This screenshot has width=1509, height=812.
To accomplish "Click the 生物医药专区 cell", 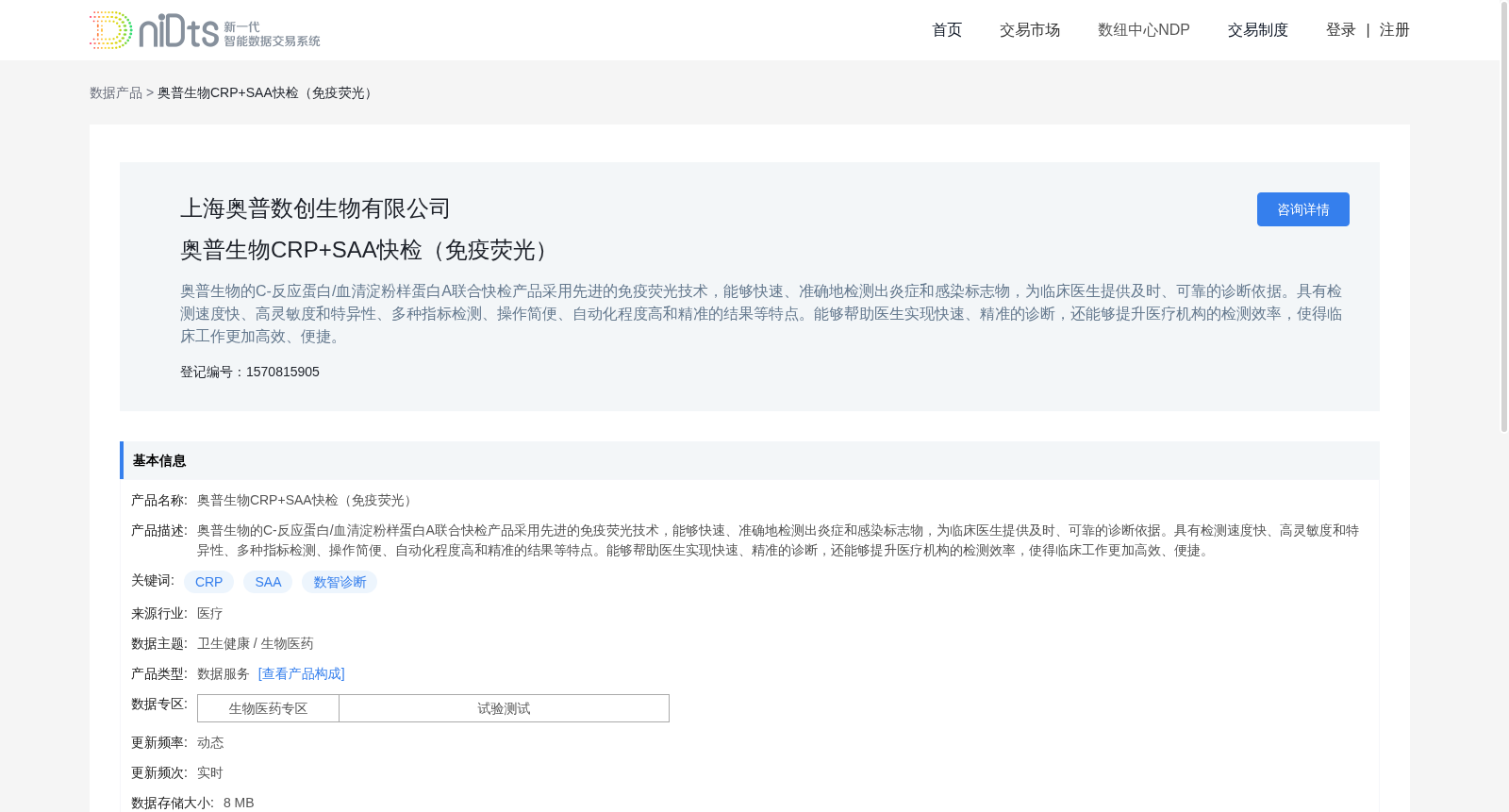I will tap(268, 708).
